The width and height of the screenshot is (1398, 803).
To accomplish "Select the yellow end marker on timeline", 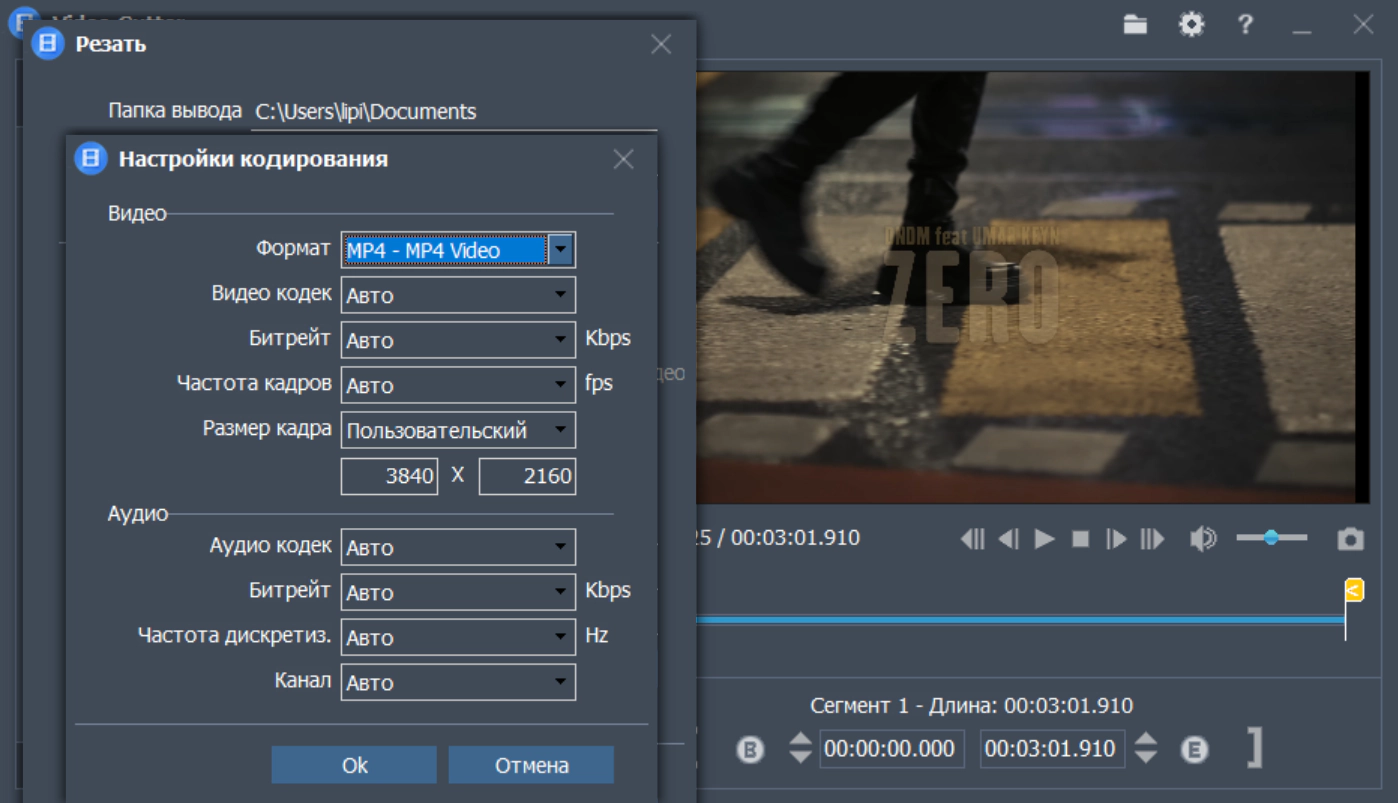I will pos(1353,590).
